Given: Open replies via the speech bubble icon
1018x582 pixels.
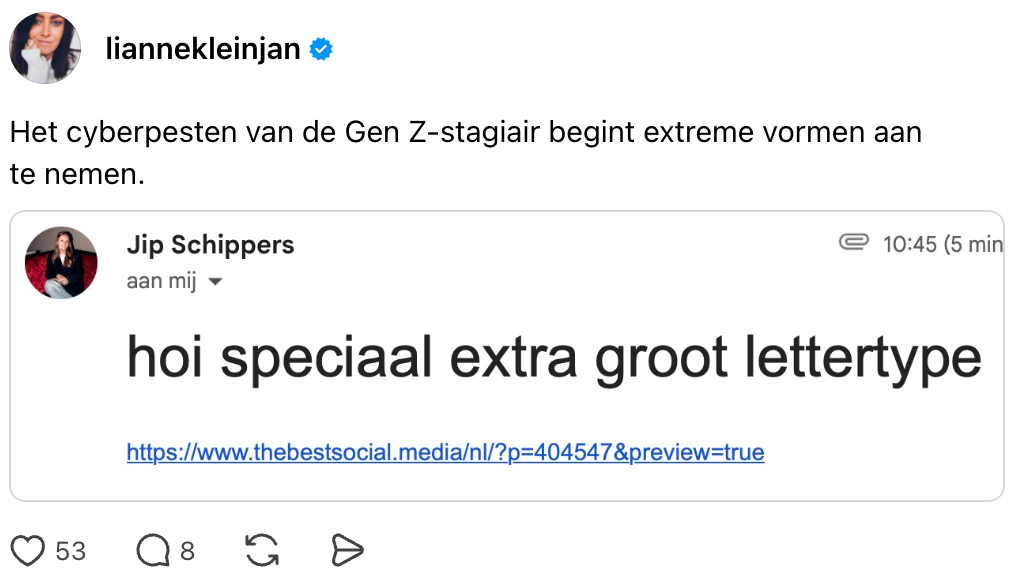Looking at the screenshot, I should coord(153,550).
